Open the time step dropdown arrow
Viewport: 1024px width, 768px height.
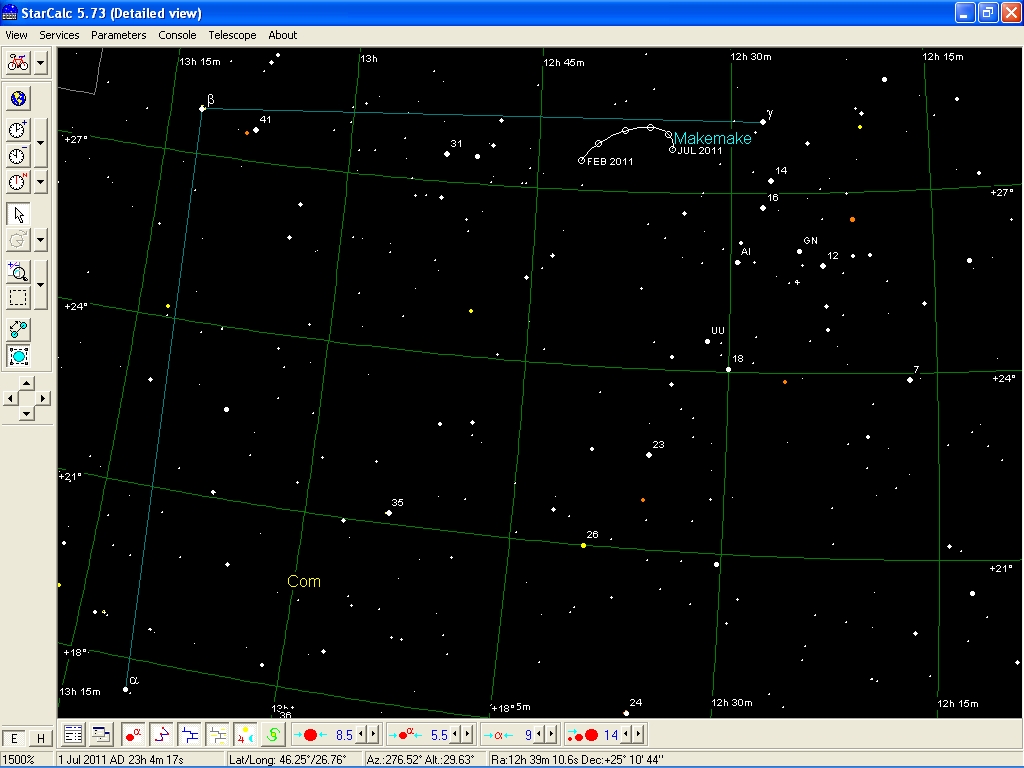click(40, 142)
